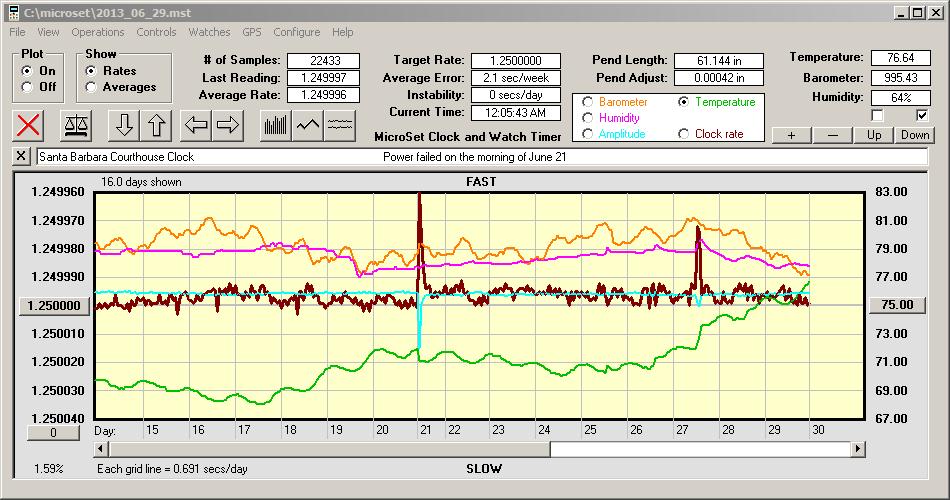The height and width of the screenshot is (500, 950).
Task: Click the red X clear button
Action: pos(28,125)
